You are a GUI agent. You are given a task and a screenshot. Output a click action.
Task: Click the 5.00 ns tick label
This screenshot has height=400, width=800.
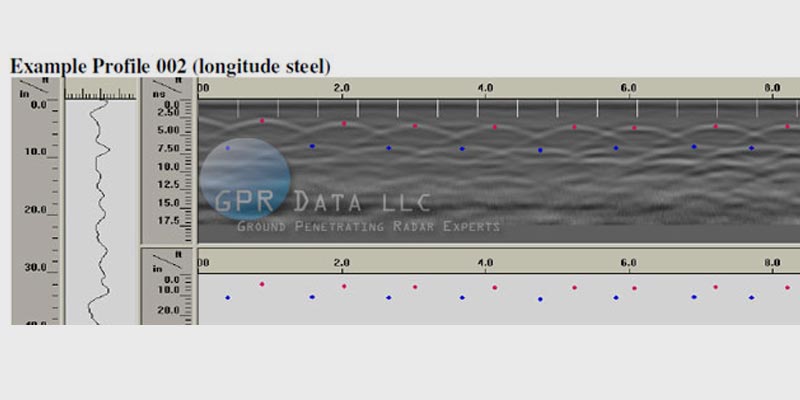(x=170, y=130)
